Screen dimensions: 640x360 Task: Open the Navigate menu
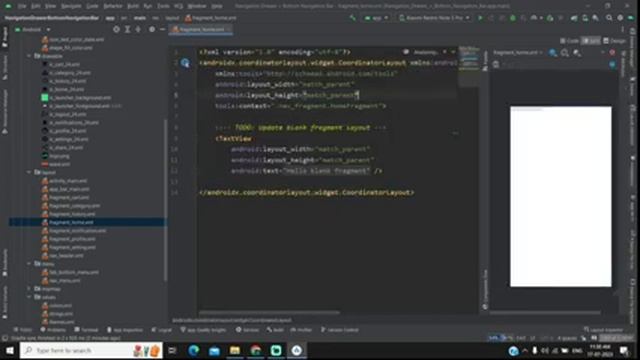71,6
